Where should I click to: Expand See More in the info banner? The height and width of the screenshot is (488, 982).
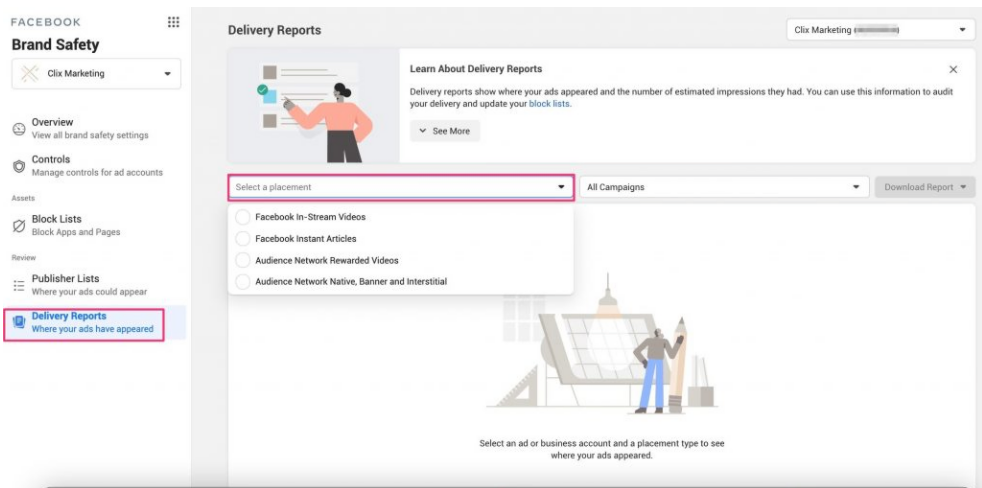pyautogui.click(x=445, y=132)
